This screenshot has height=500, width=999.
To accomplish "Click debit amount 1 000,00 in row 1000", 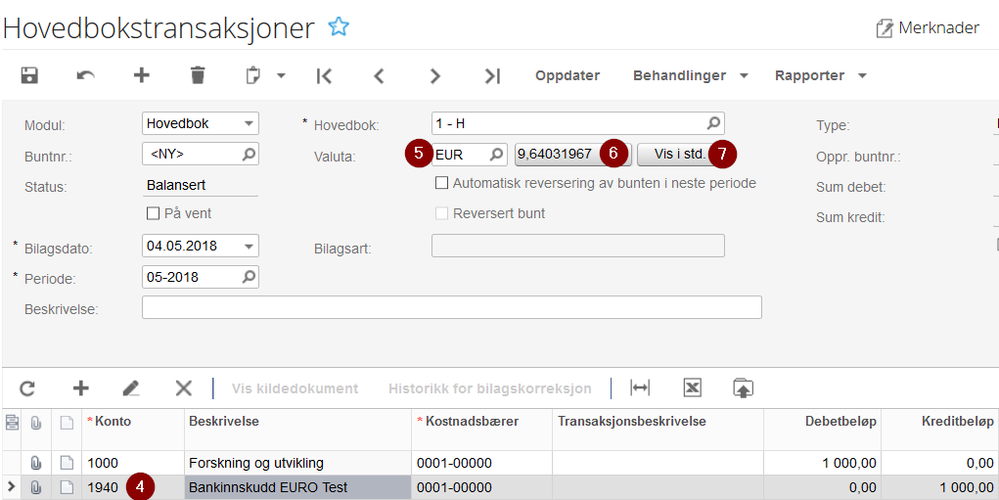I will click(x=823, y=463).
